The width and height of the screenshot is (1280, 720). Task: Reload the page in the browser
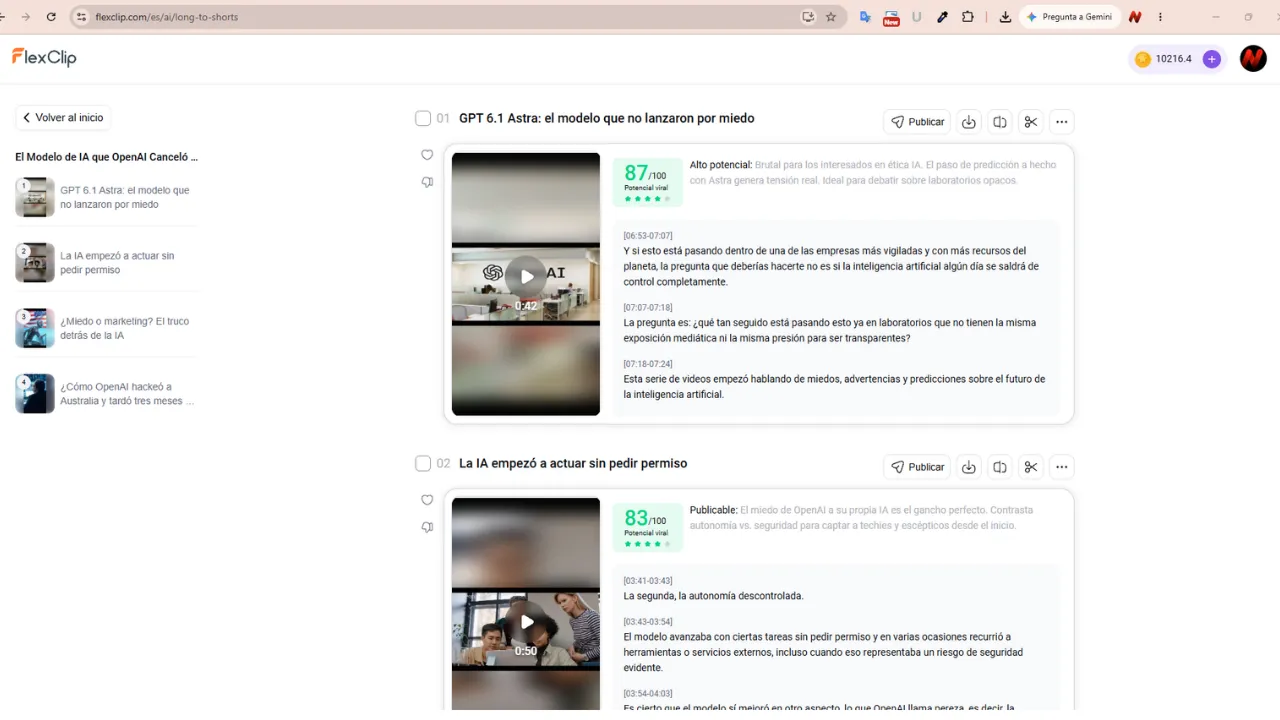point(51,17)
